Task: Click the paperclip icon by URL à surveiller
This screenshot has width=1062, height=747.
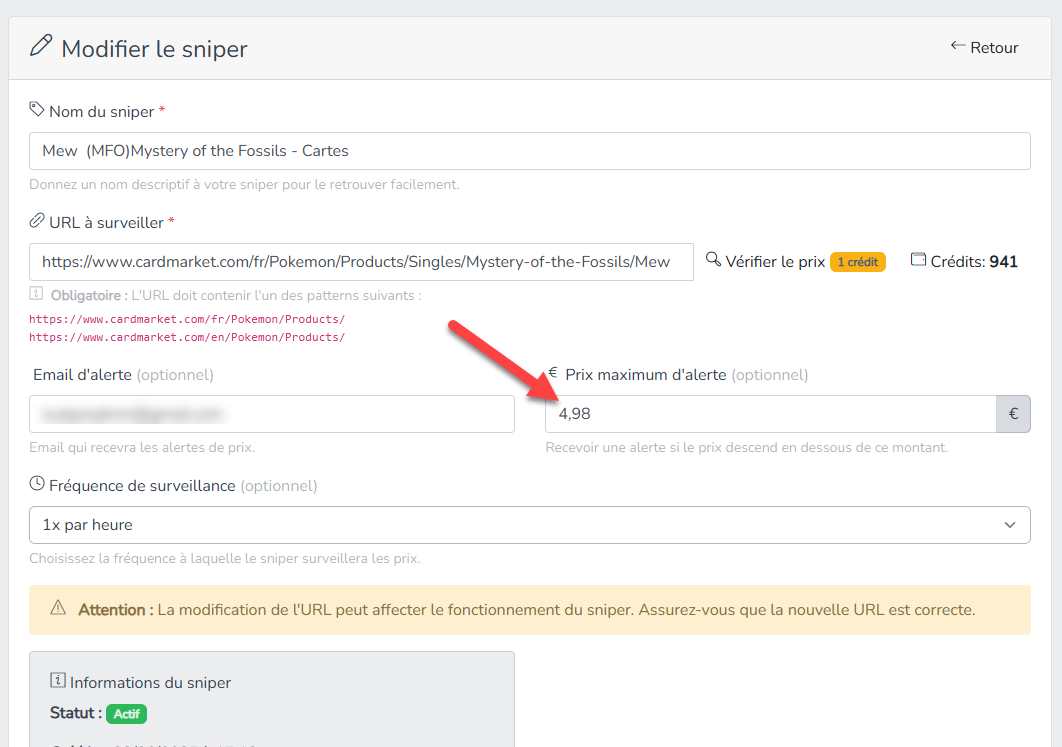Action: point(37,220)
